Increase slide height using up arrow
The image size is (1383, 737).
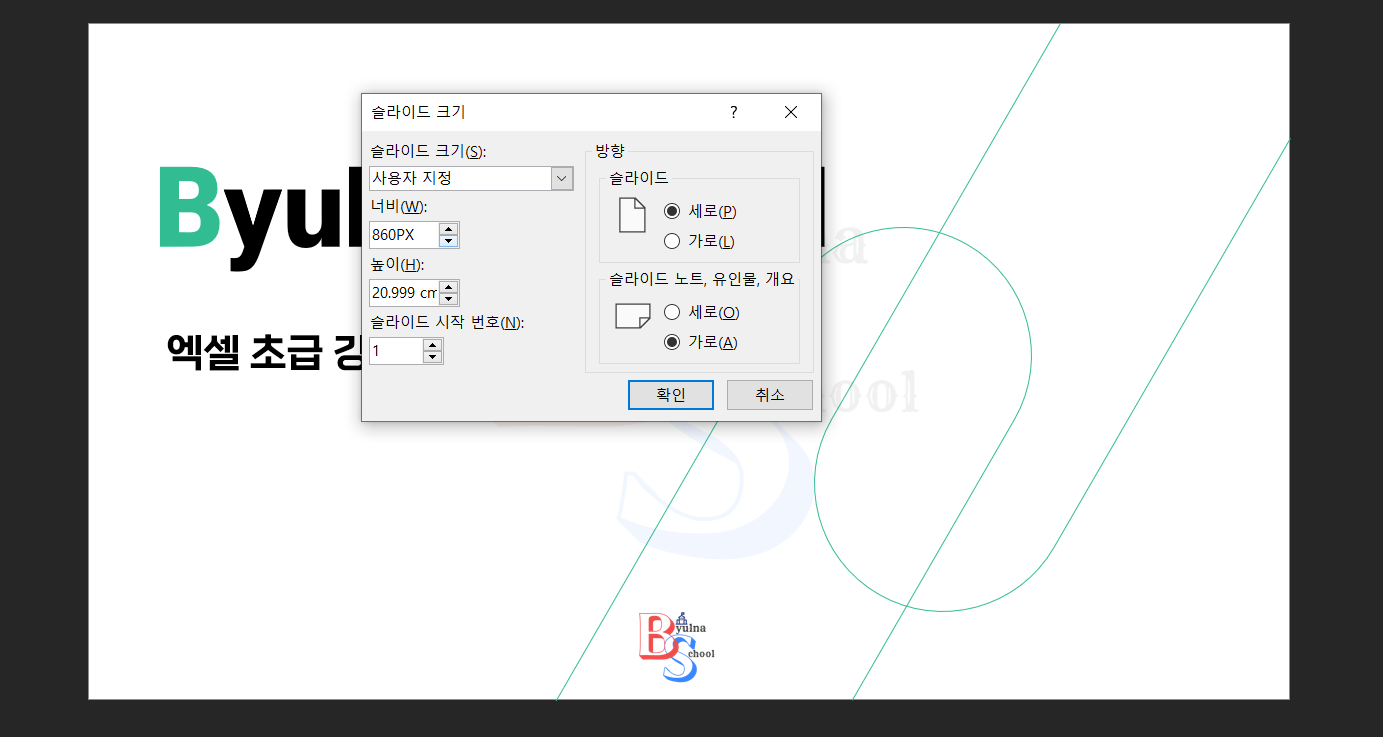(450, 287)
